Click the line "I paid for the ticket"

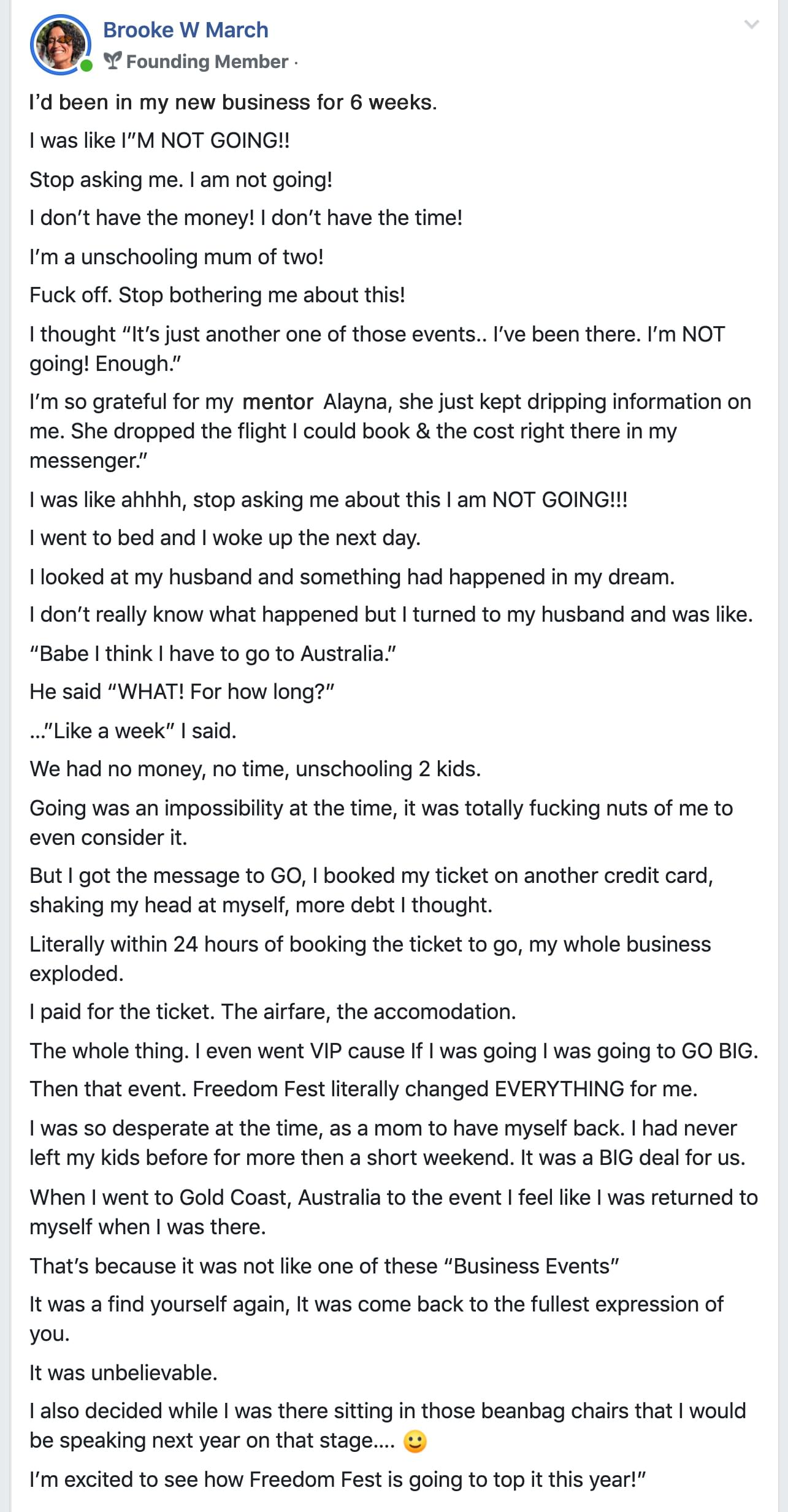(x=273, y=1012)
